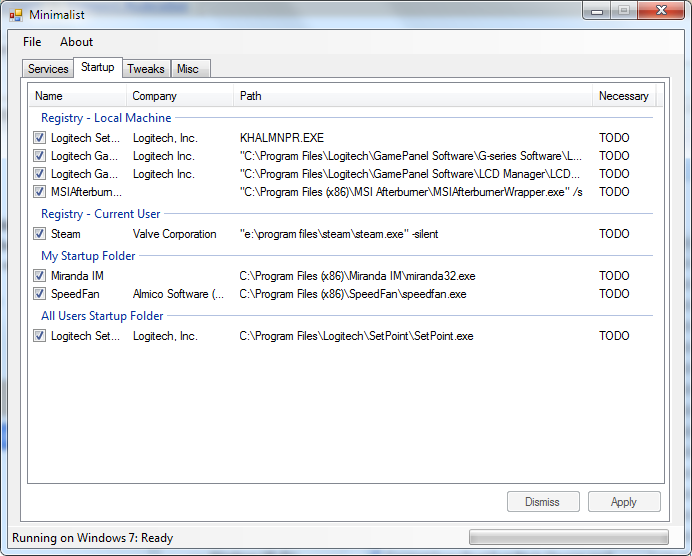Screen dimensions: 692x556
Task: Select the SetPoint.exe path cell
Action: click(x=357, y=336)
